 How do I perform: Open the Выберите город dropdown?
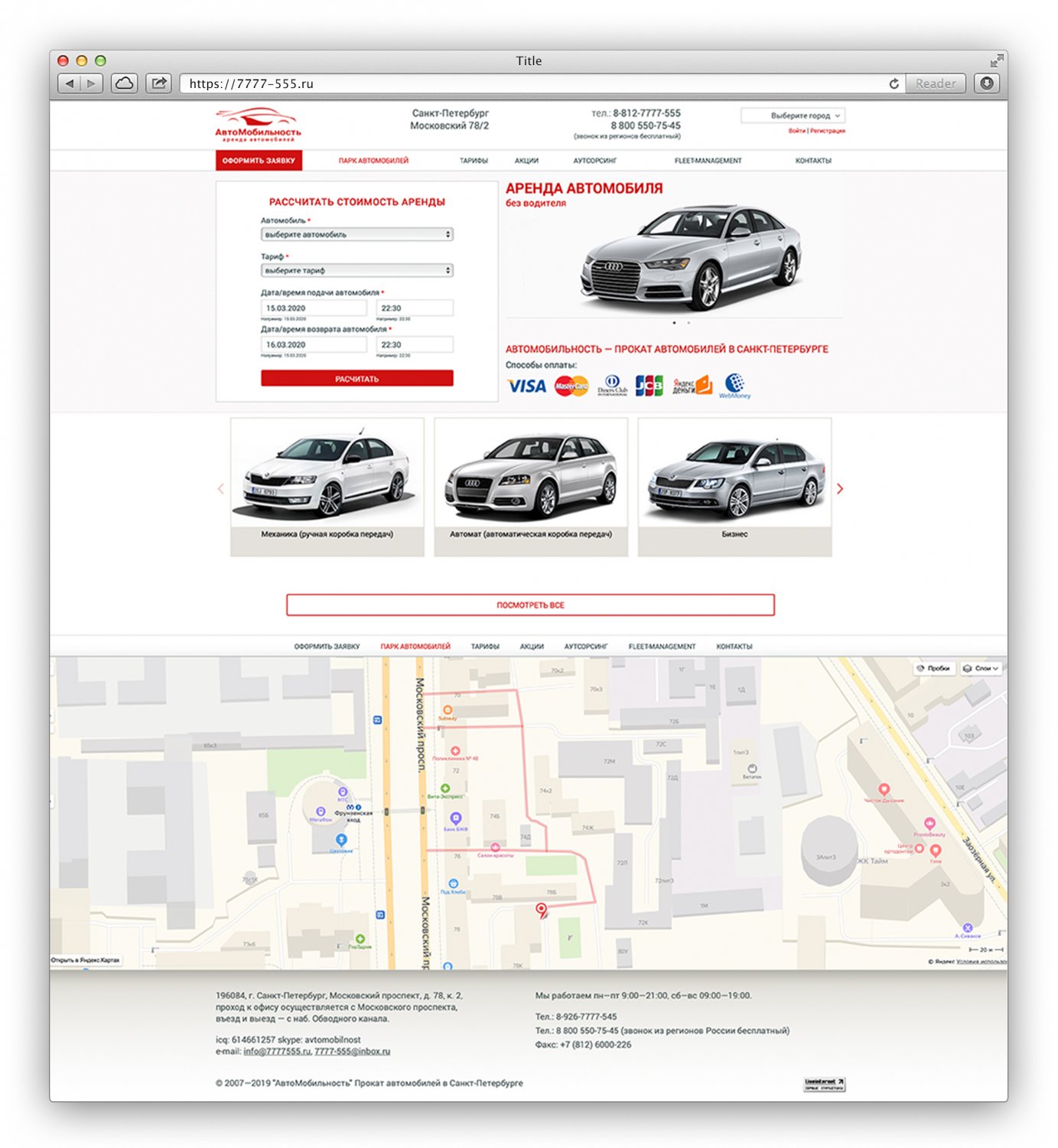tap(793, 116)
